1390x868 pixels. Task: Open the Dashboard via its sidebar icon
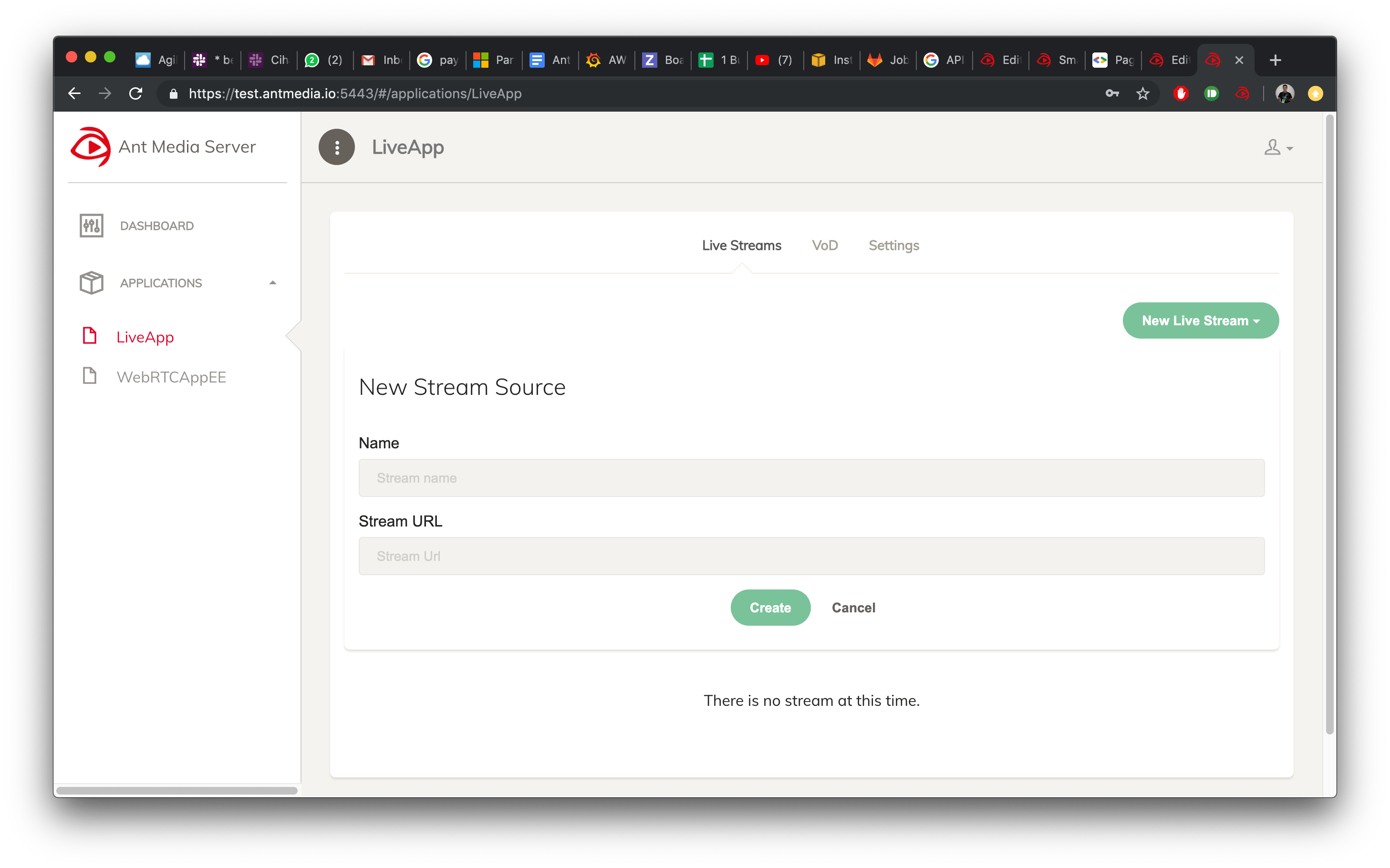pos(91,225)
